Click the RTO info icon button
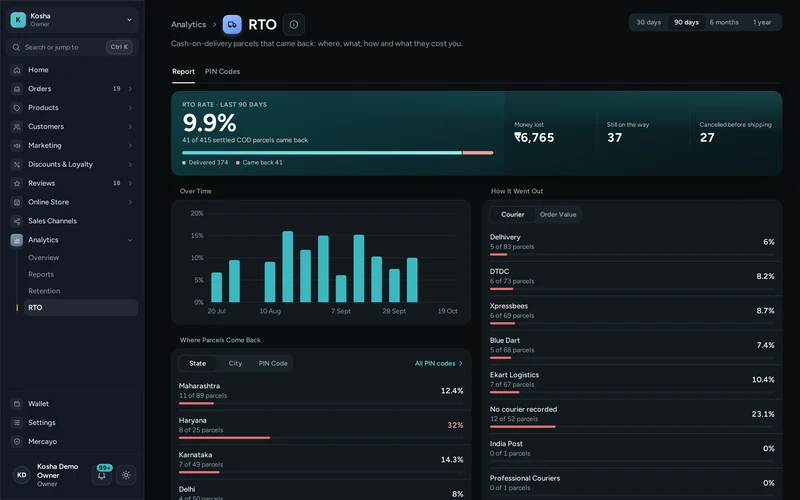This screenshot has height=500, width=800. (x=294, y=24)
